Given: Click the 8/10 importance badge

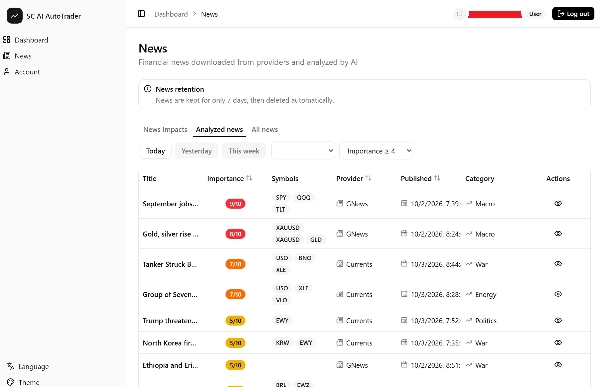Looking at the screenshot, I should [x=235, y=234].
